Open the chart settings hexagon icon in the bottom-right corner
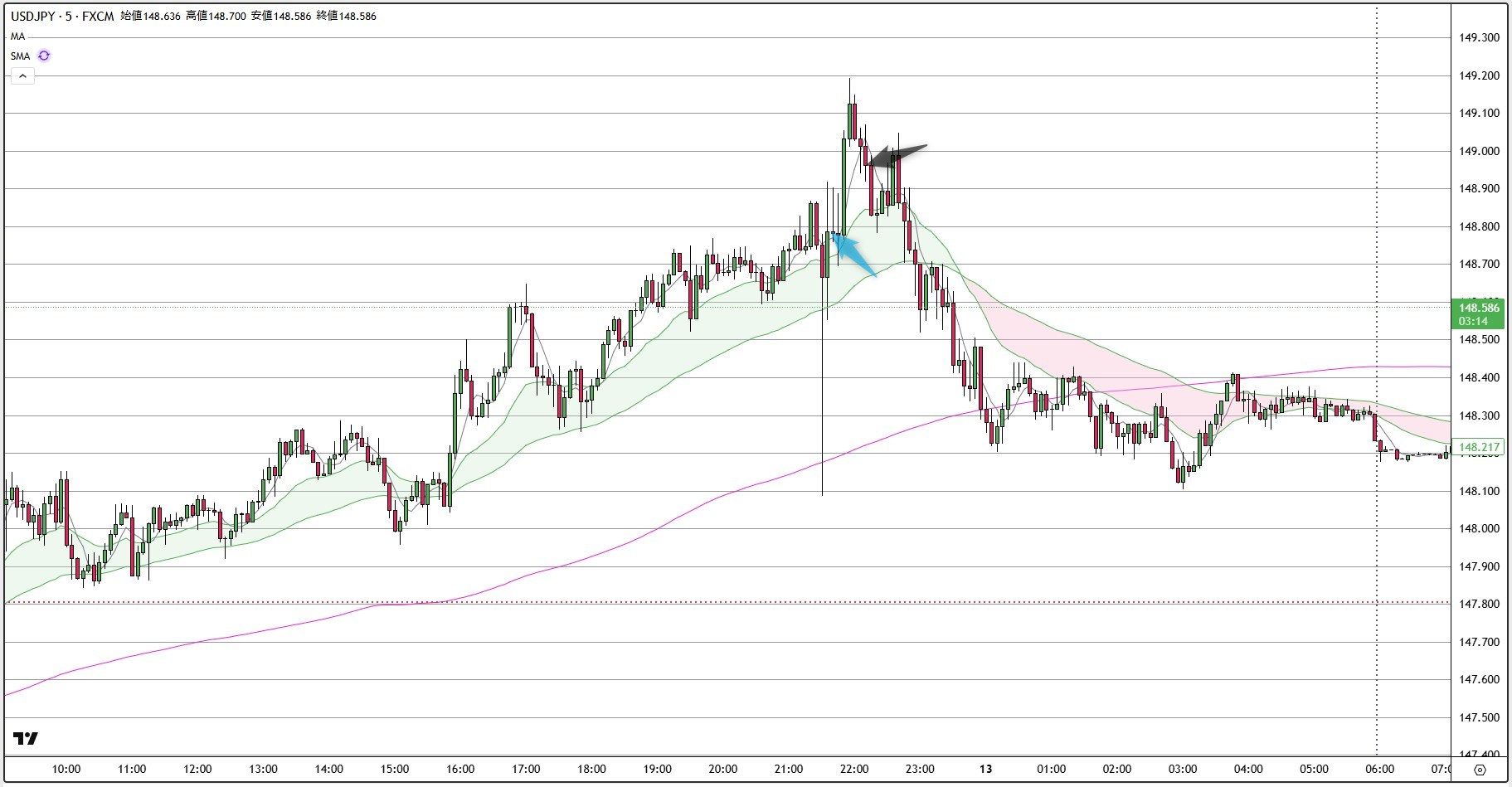Image resolution: width=1512 pixels, height=787 pixels. pyautogui.click(x=1480, y=770)
